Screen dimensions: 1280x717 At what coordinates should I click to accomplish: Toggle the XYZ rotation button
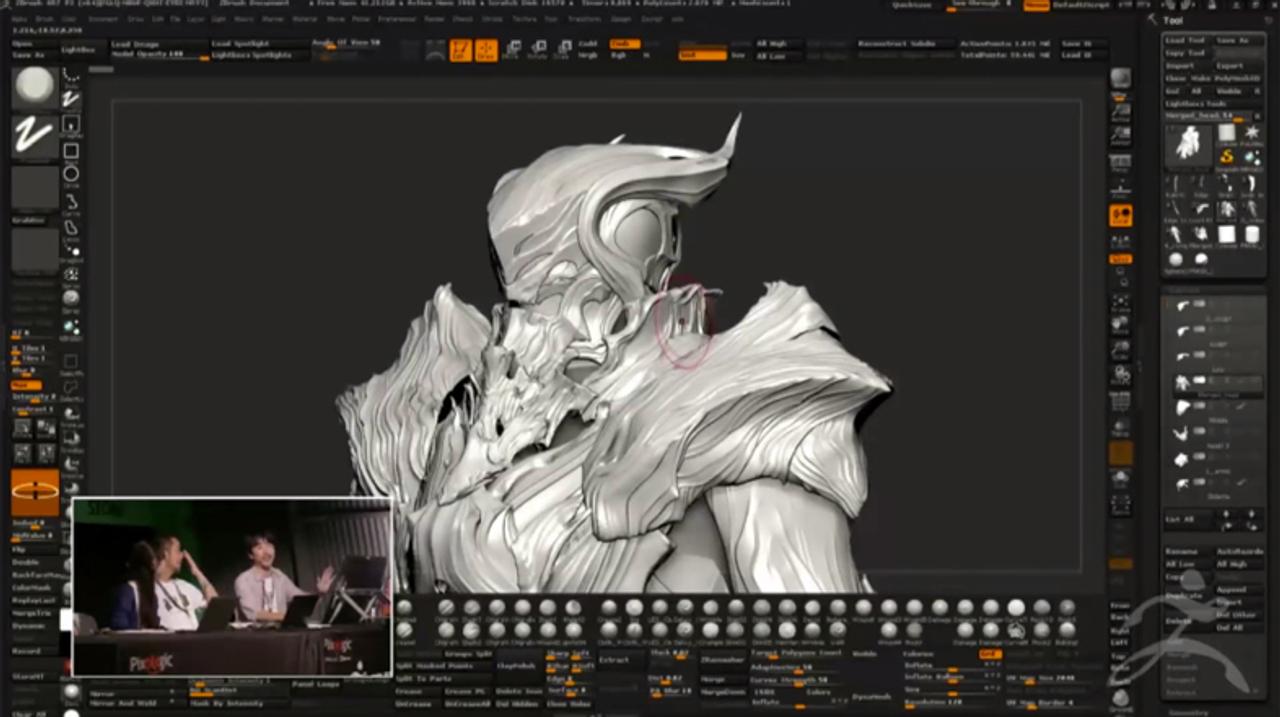coord(1121,259)
